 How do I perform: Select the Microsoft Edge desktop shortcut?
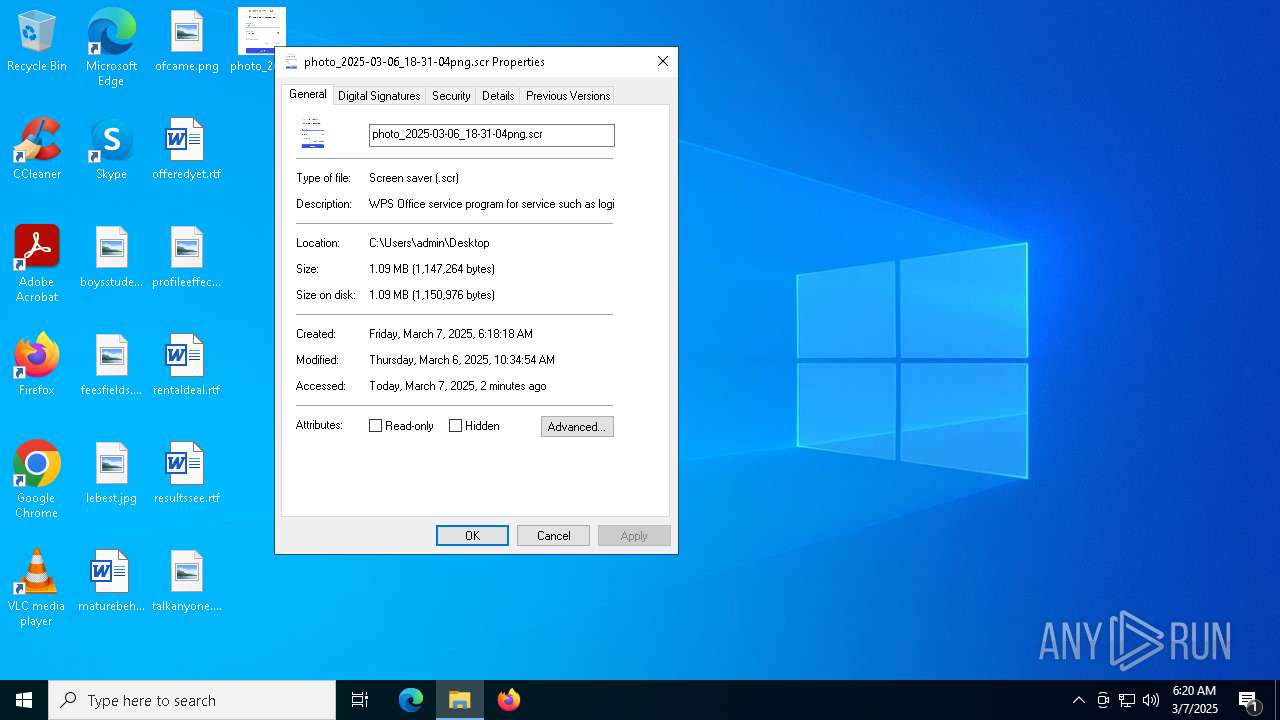point(111,47)
